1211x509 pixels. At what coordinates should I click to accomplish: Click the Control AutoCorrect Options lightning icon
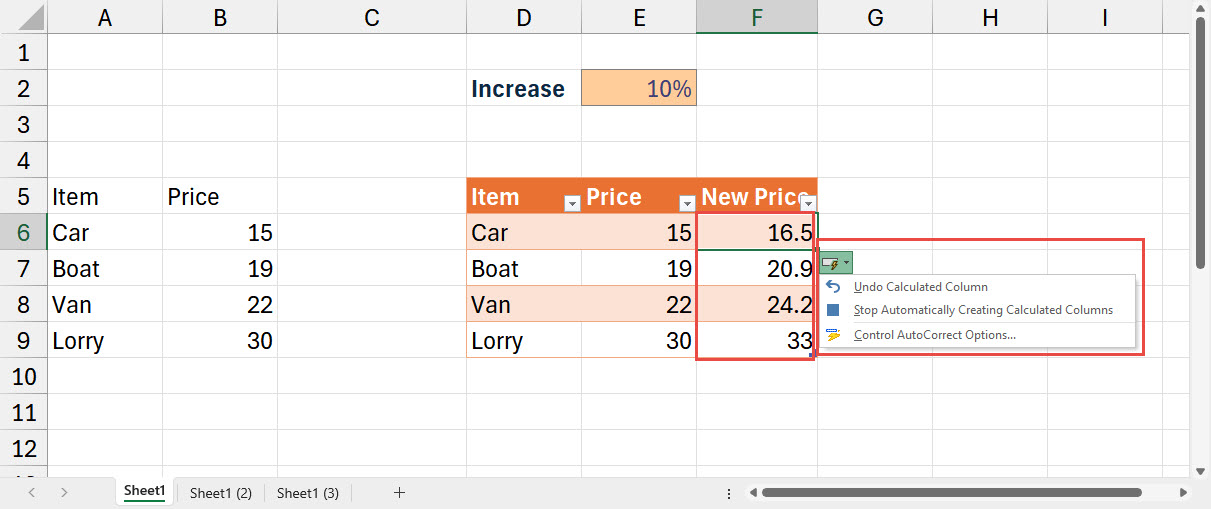(x=833, y=335)
